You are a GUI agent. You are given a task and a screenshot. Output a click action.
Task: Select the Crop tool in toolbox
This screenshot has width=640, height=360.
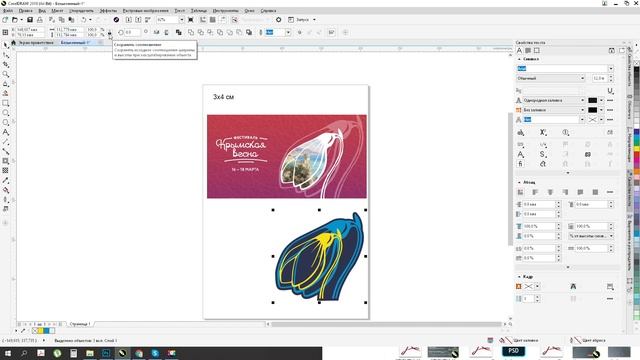click(5, 64)
